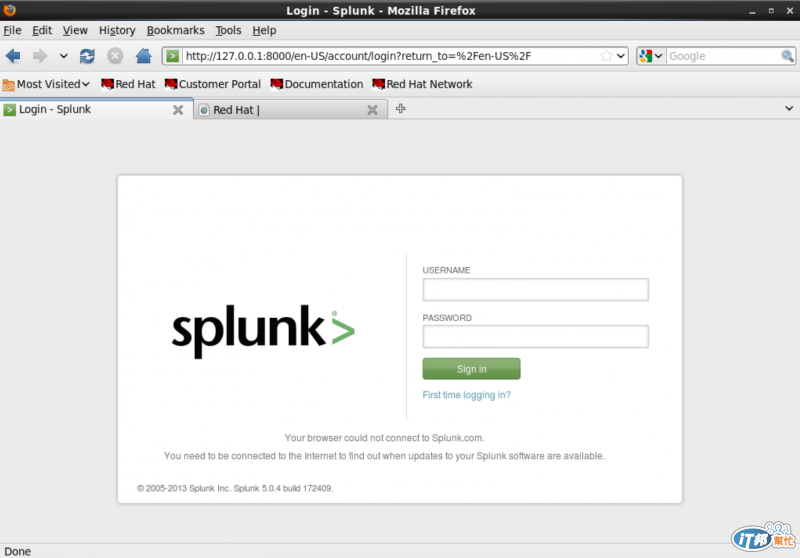Open the recent pages history dropdown arrow
The height and width of the screenshot is (558, 800).
pos(63,56)
